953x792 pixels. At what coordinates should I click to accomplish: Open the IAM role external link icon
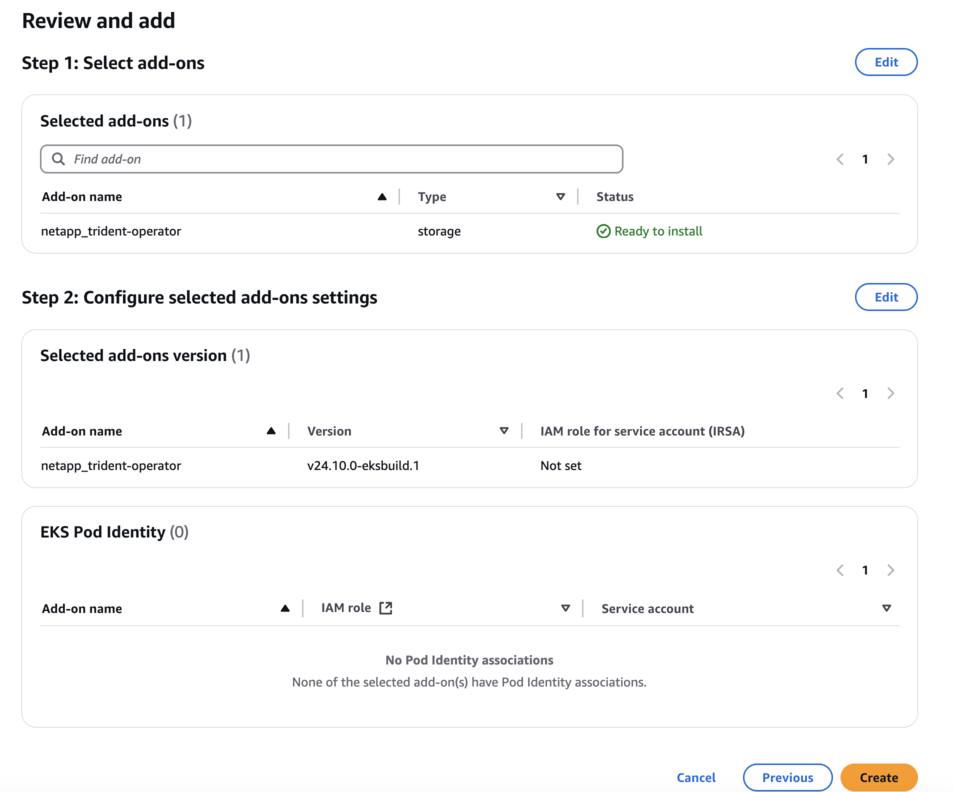point(386,608)
